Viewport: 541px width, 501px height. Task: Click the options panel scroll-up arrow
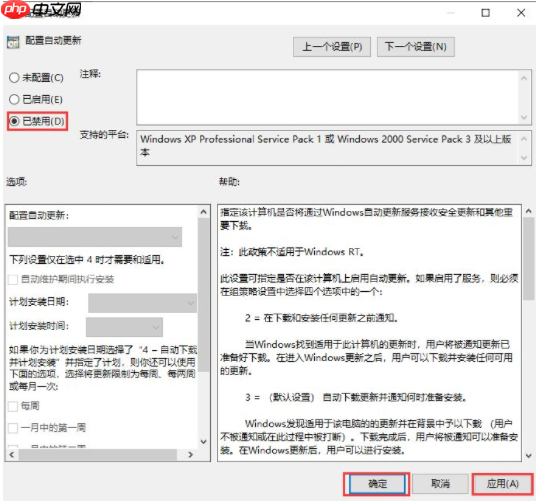click(204, 212)
